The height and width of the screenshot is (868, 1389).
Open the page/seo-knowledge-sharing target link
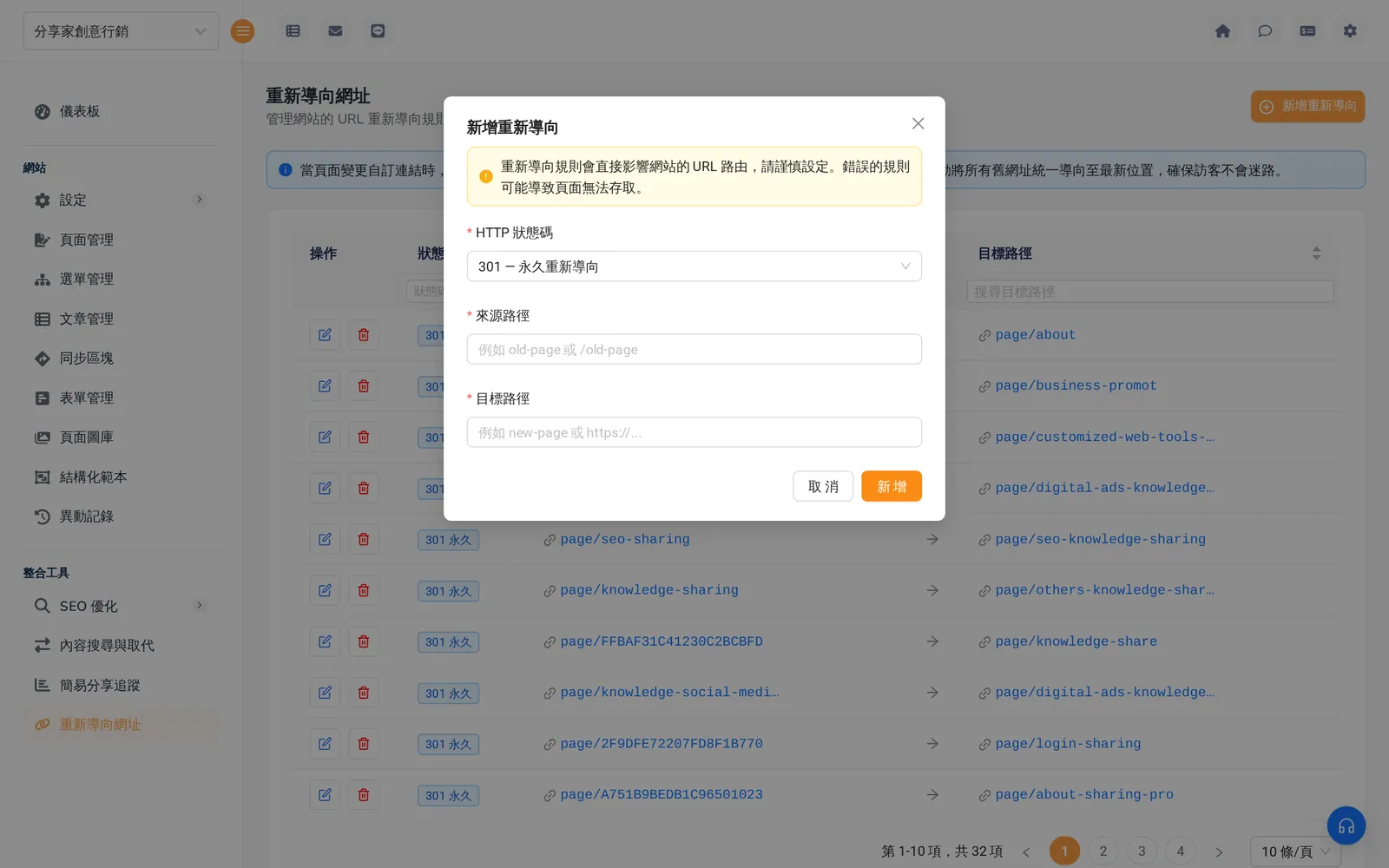point(1100,539)
